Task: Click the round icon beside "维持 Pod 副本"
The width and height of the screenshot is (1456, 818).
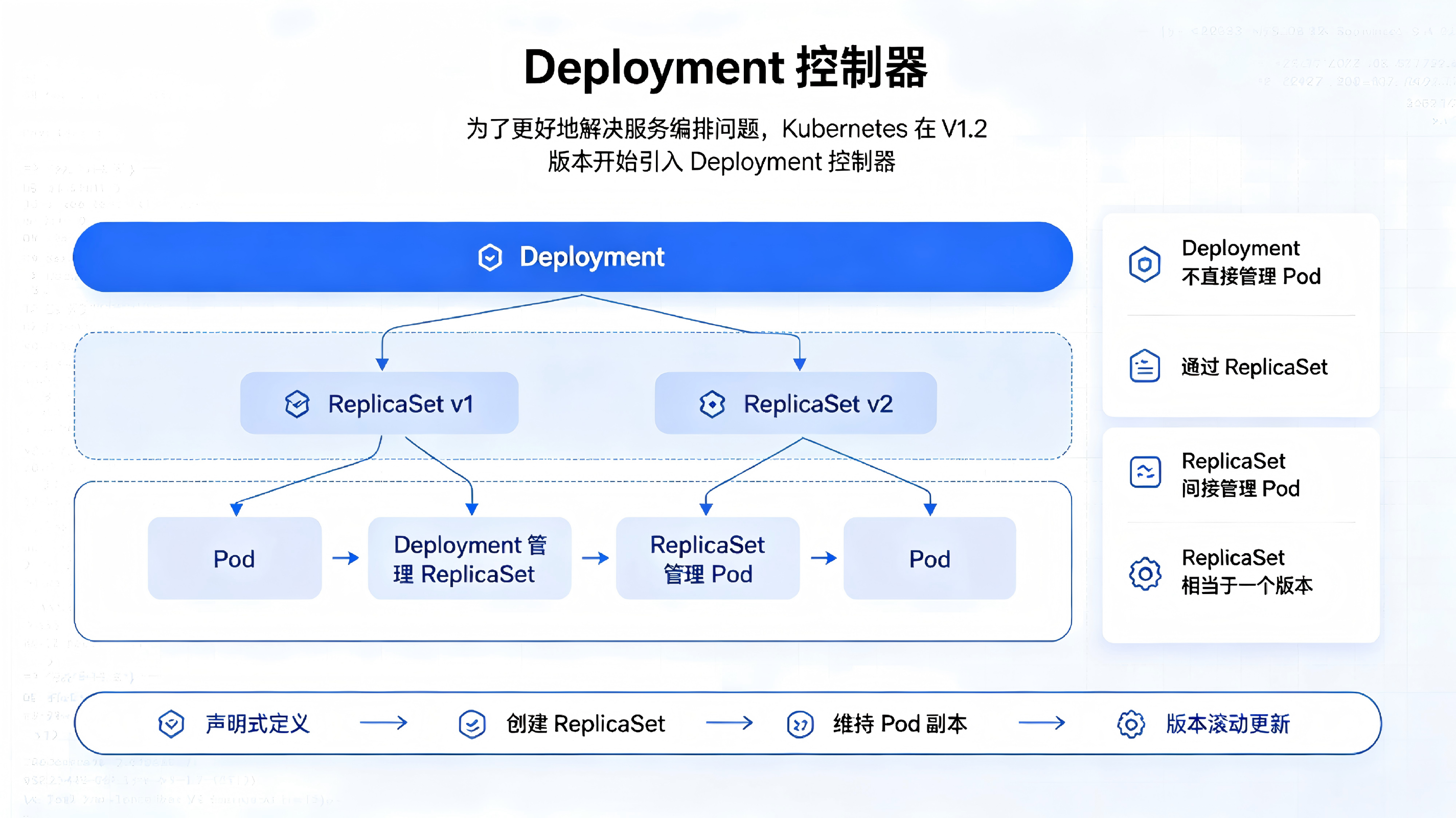Action: [801, 724]
